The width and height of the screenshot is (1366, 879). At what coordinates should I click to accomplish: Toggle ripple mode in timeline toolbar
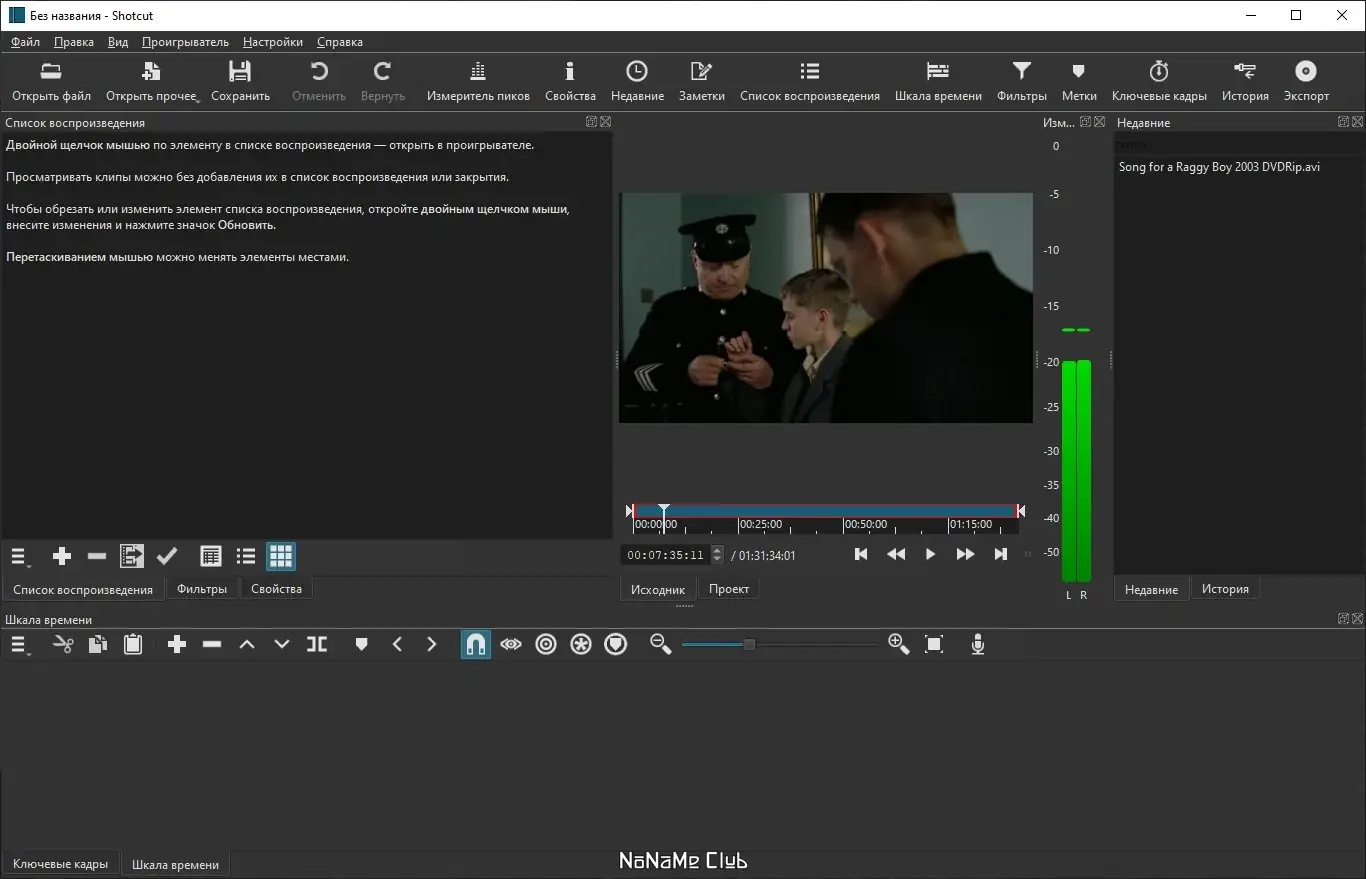(546, 645)
